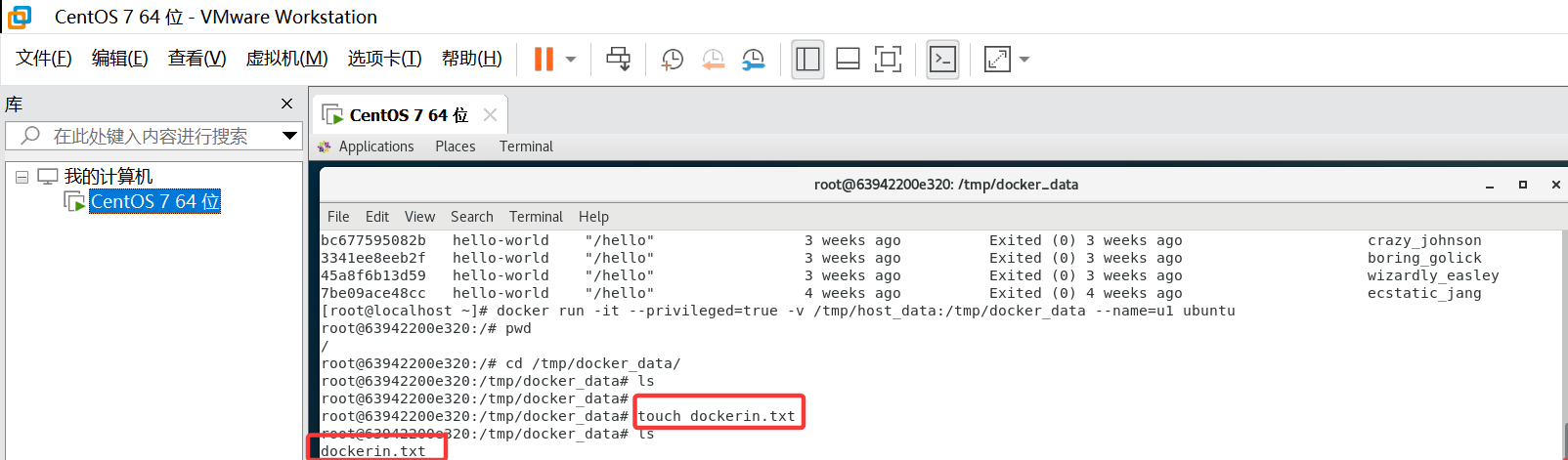This screenshot has height=460, width=1568.
Task: Open the 帮助(H) menu
Action: point(471,59)
